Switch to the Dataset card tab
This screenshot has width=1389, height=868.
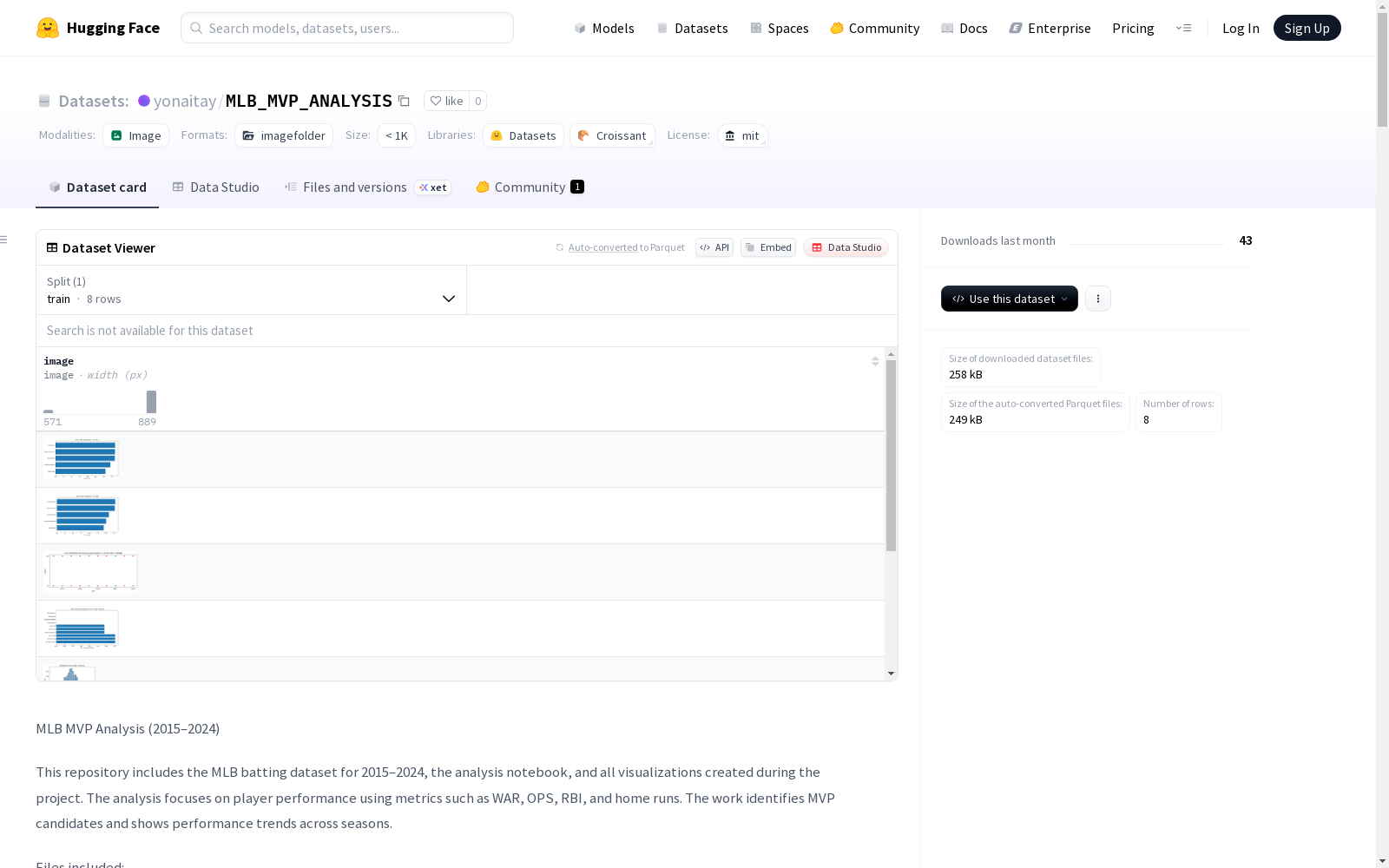tap(97, 187)
